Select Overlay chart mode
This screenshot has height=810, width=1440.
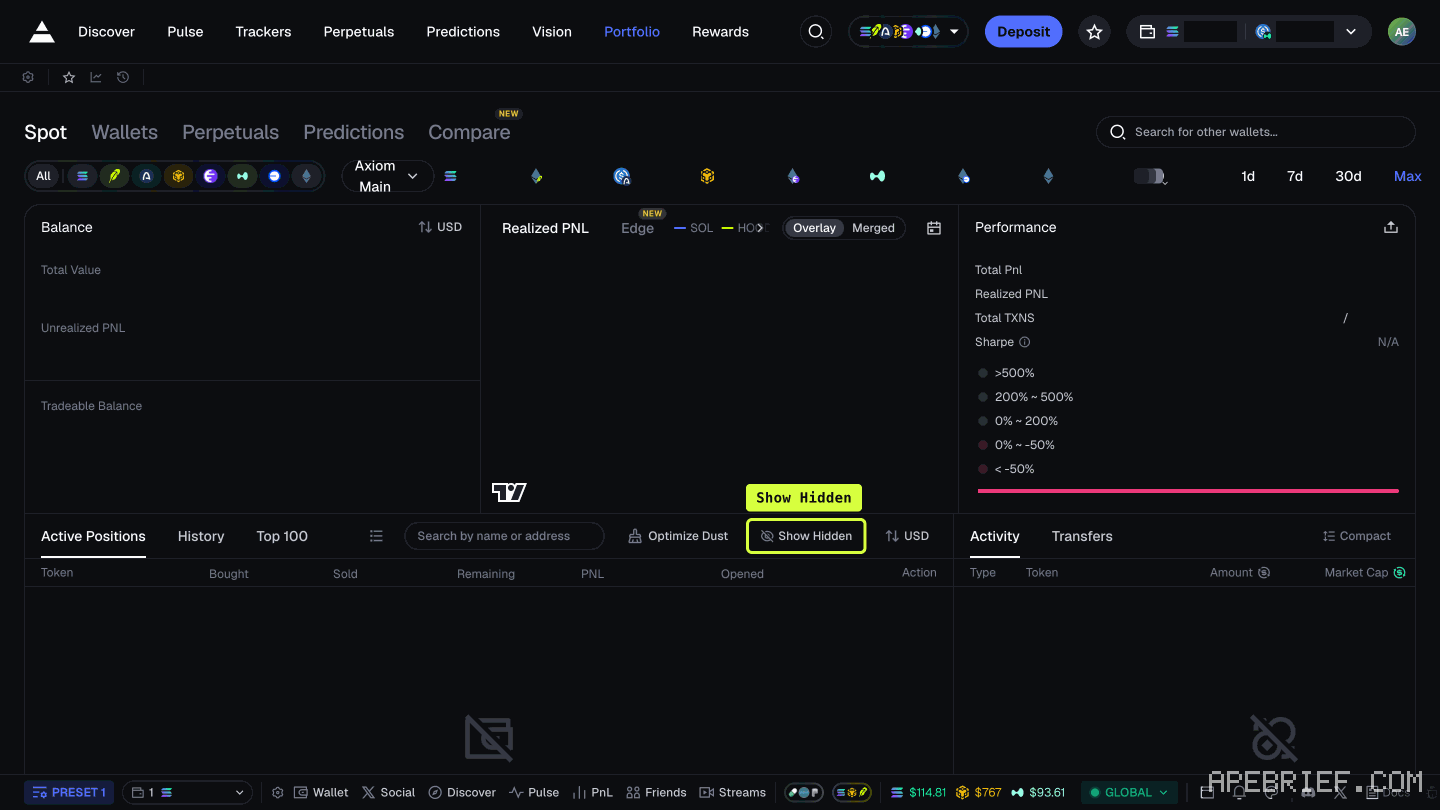point(814,228)
